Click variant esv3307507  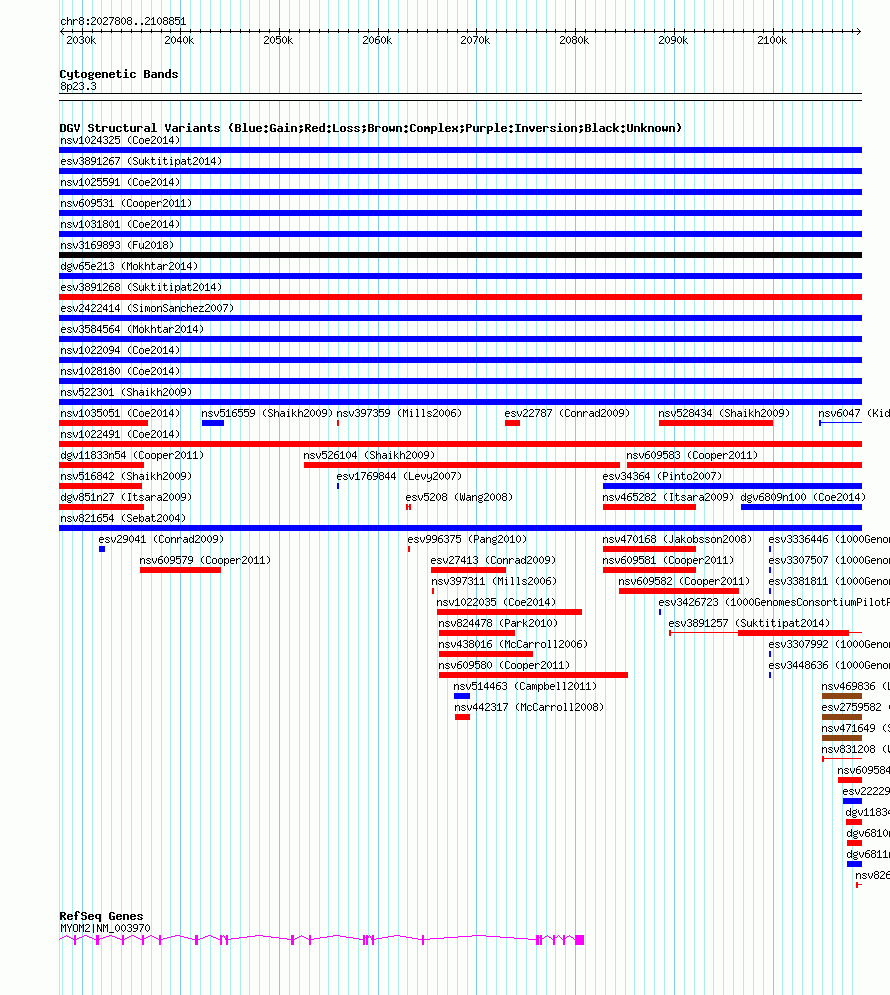click(770, 570)
